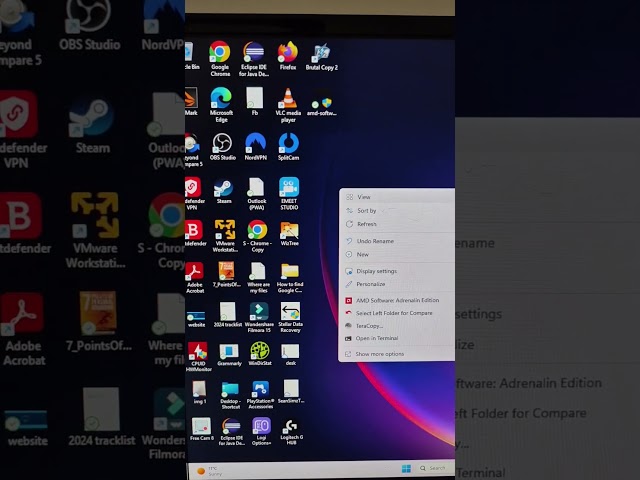The height and width of the screenshot is (480, 640).
Task: Open the New submenu in context menu
Action: (x=397, y=254)
